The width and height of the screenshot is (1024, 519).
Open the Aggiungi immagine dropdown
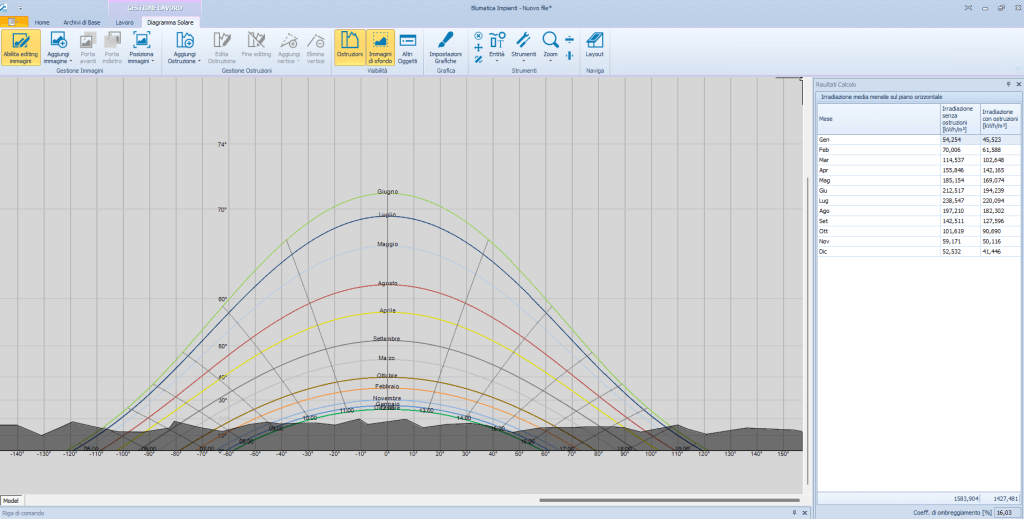57,60
